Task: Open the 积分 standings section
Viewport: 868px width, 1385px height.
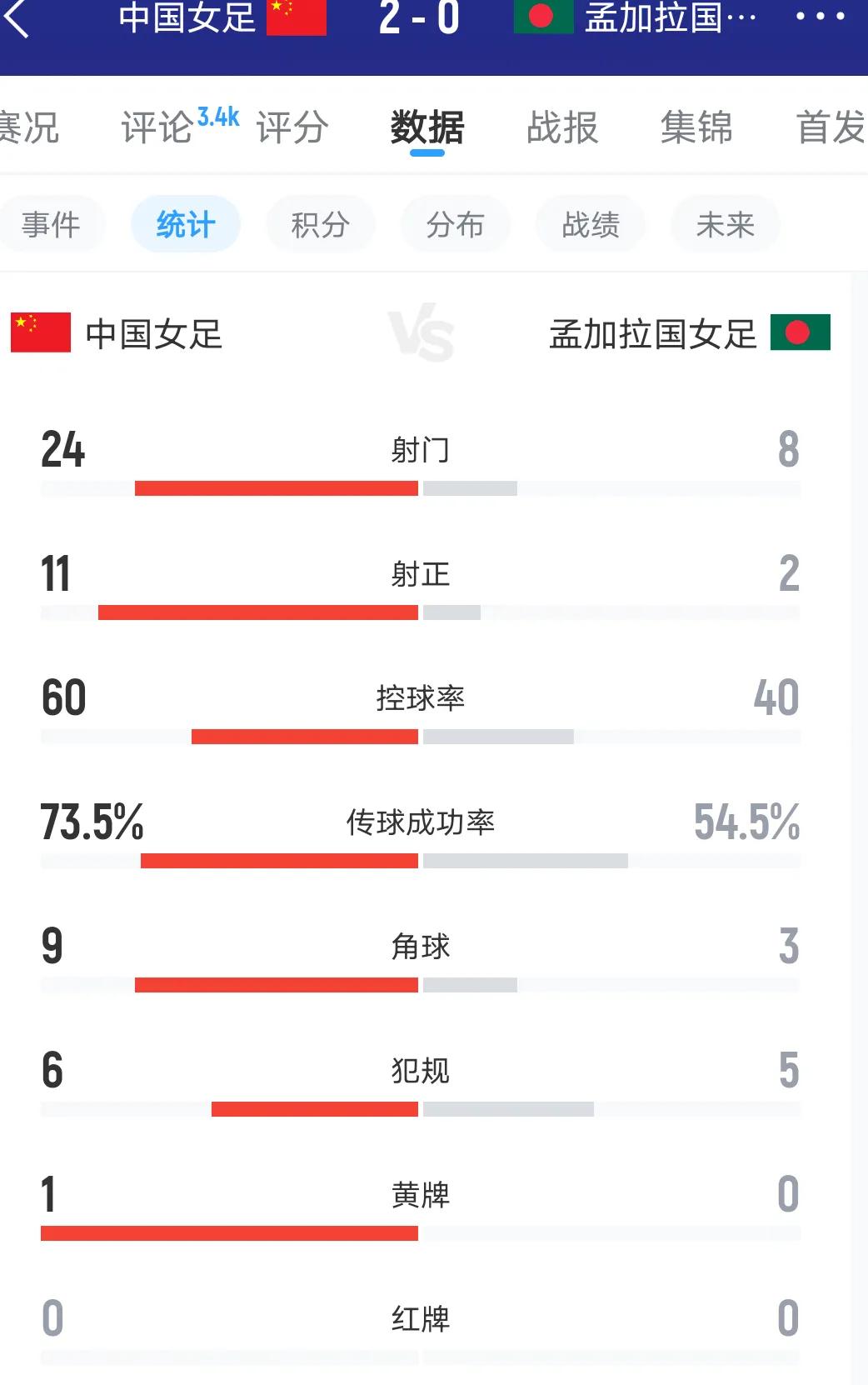Action: tap(321, 223)
